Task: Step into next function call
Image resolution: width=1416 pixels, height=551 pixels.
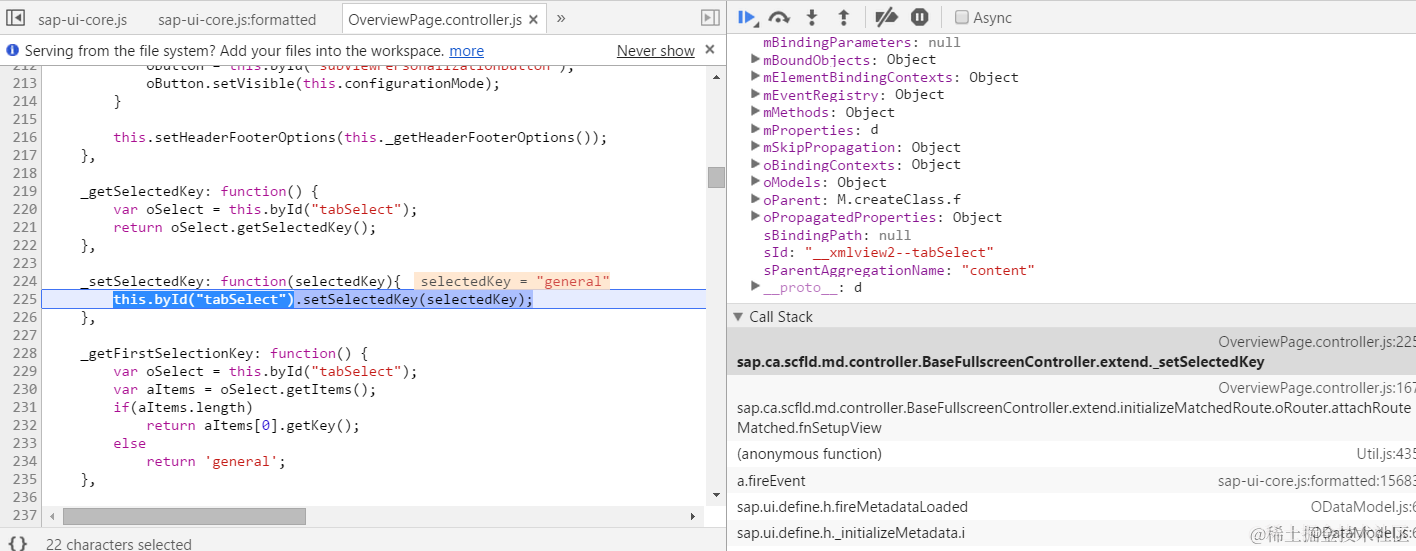Action: coord(812,17)
